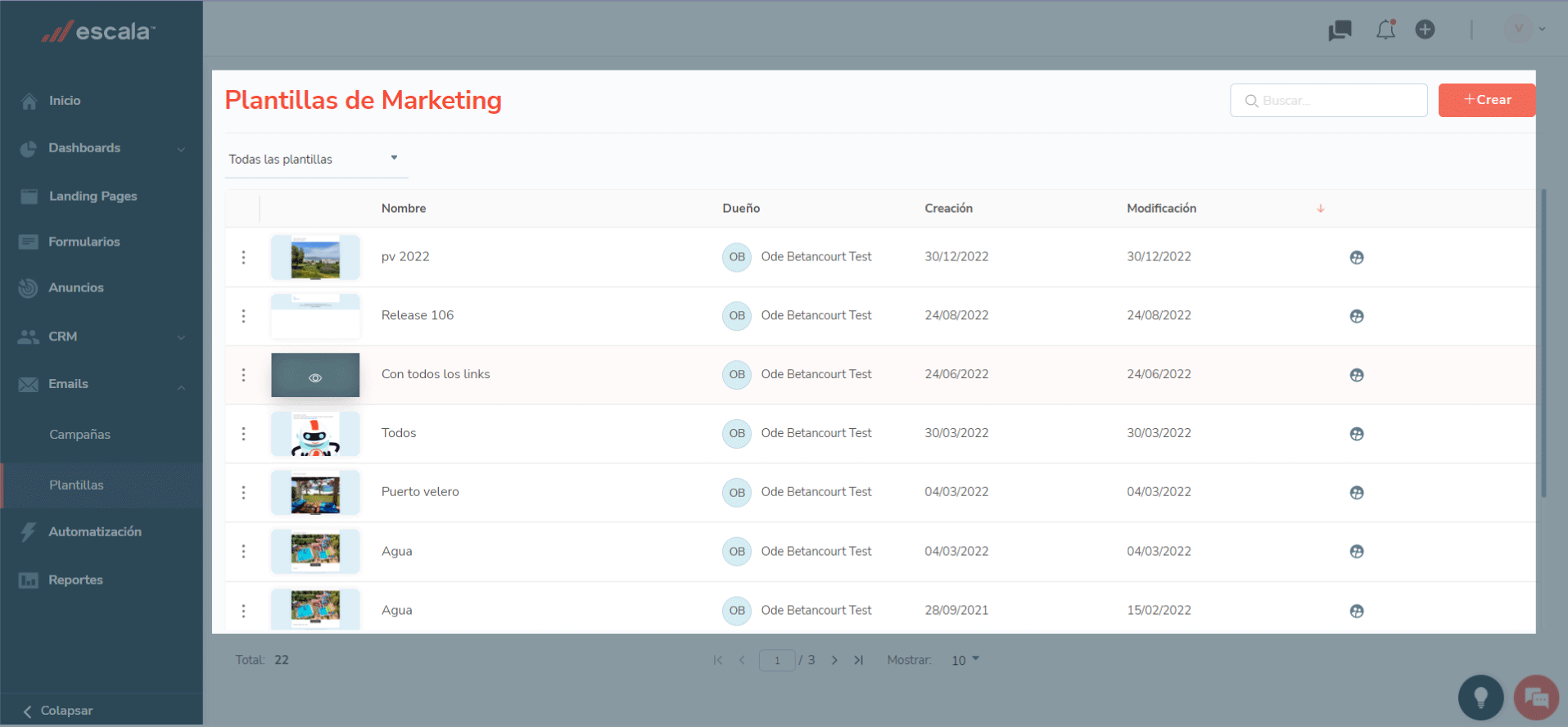
Task: Sort by Dueño column header
Action: (741, 209)
